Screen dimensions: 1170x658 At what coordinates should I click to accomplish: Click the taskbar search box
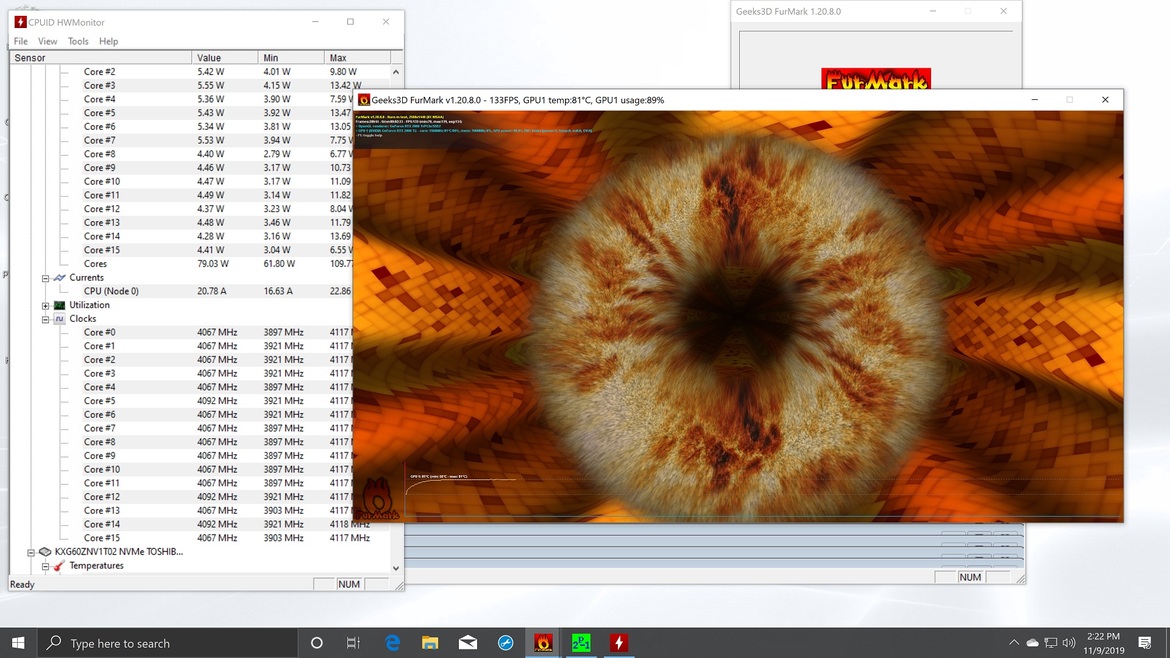click(167, 642)
